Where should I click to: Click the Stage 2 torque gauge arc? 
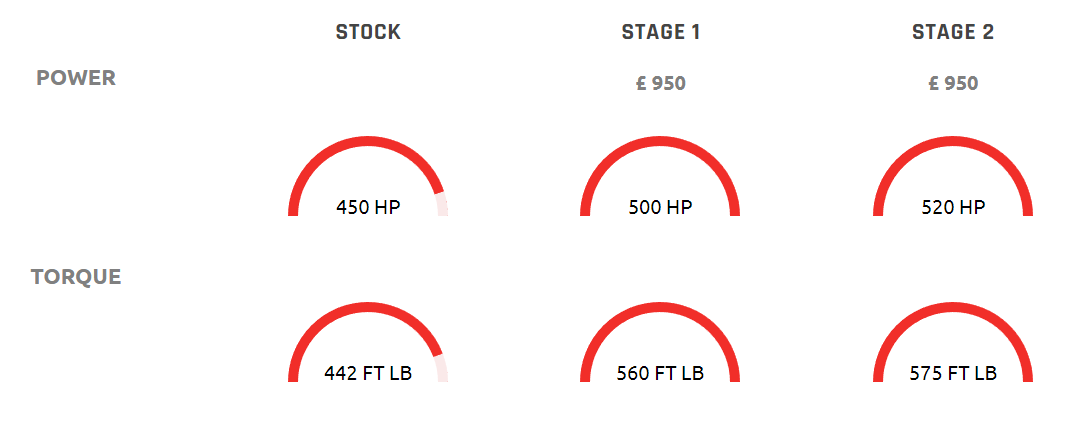click(x=953, y=307)
